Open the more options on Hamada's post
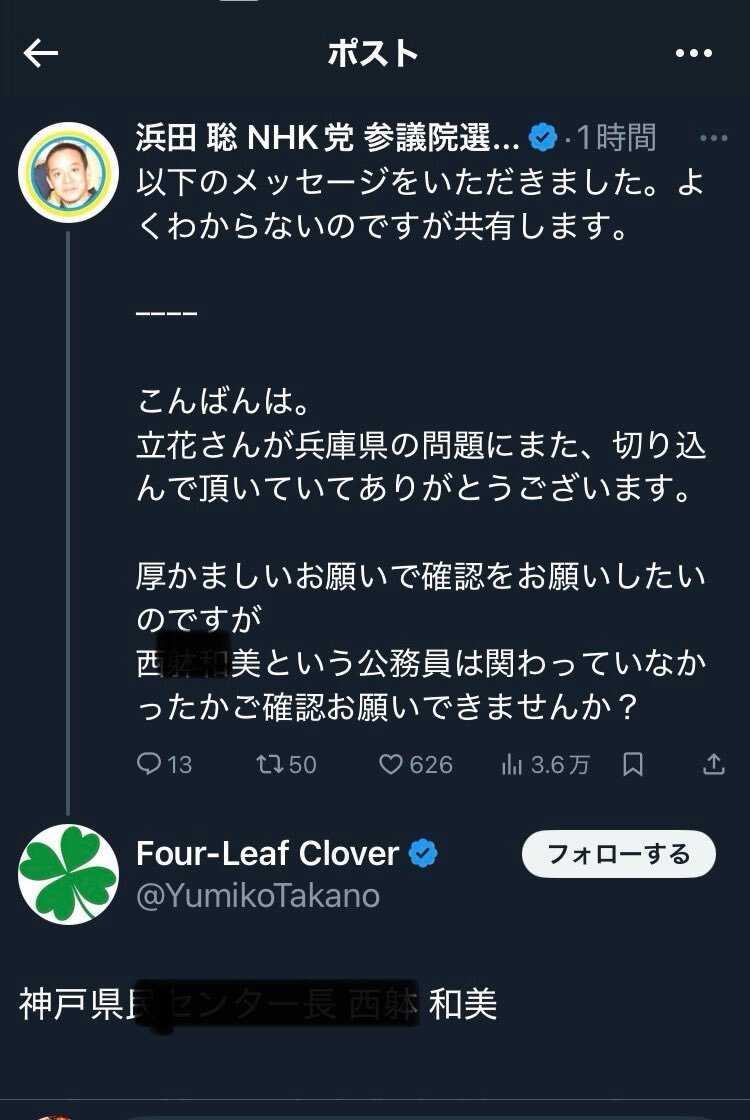The image size is (750, 1120). (x=713, y=139)
